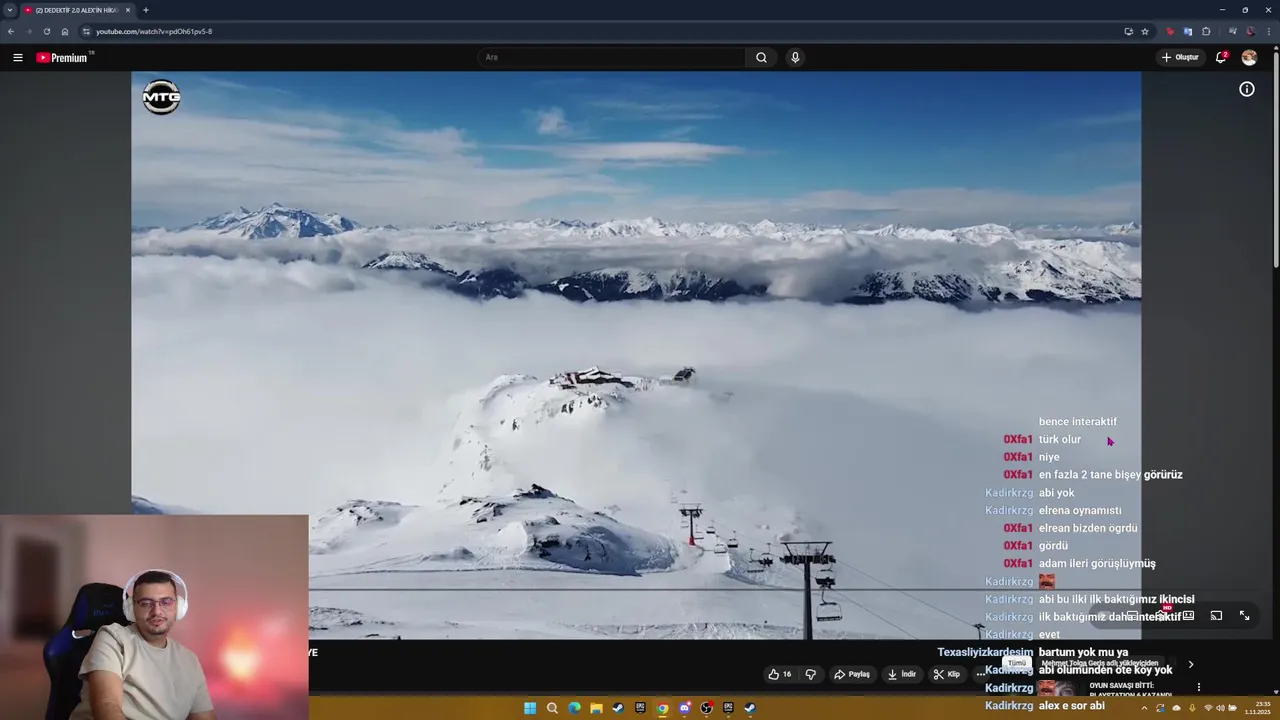Open more options for recommended video
Image resolution: width=1280 pixels, height=720 pixels.
[1198, 687]
